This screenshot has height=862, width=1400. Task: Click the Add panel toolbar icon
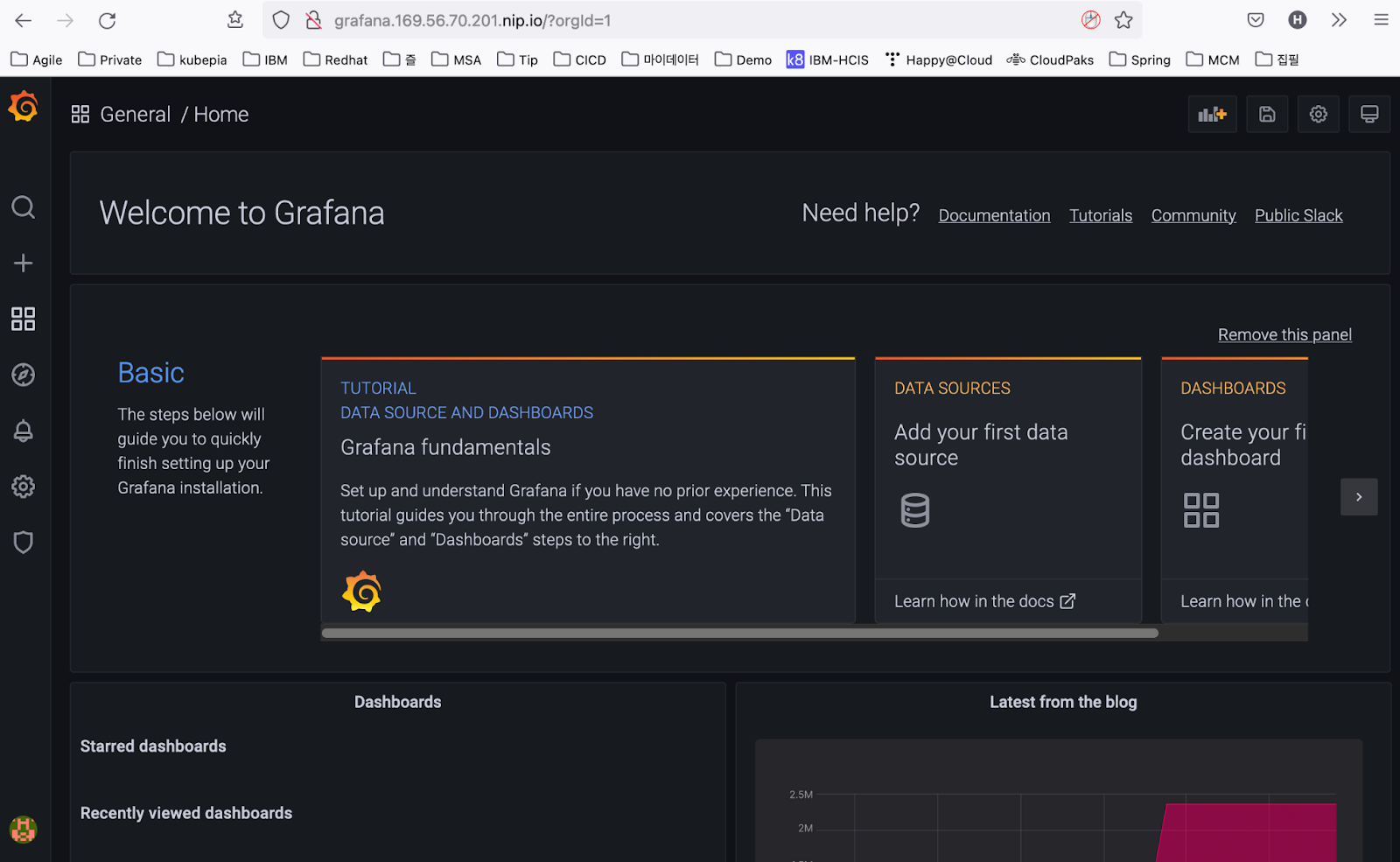click(1212, 115)
